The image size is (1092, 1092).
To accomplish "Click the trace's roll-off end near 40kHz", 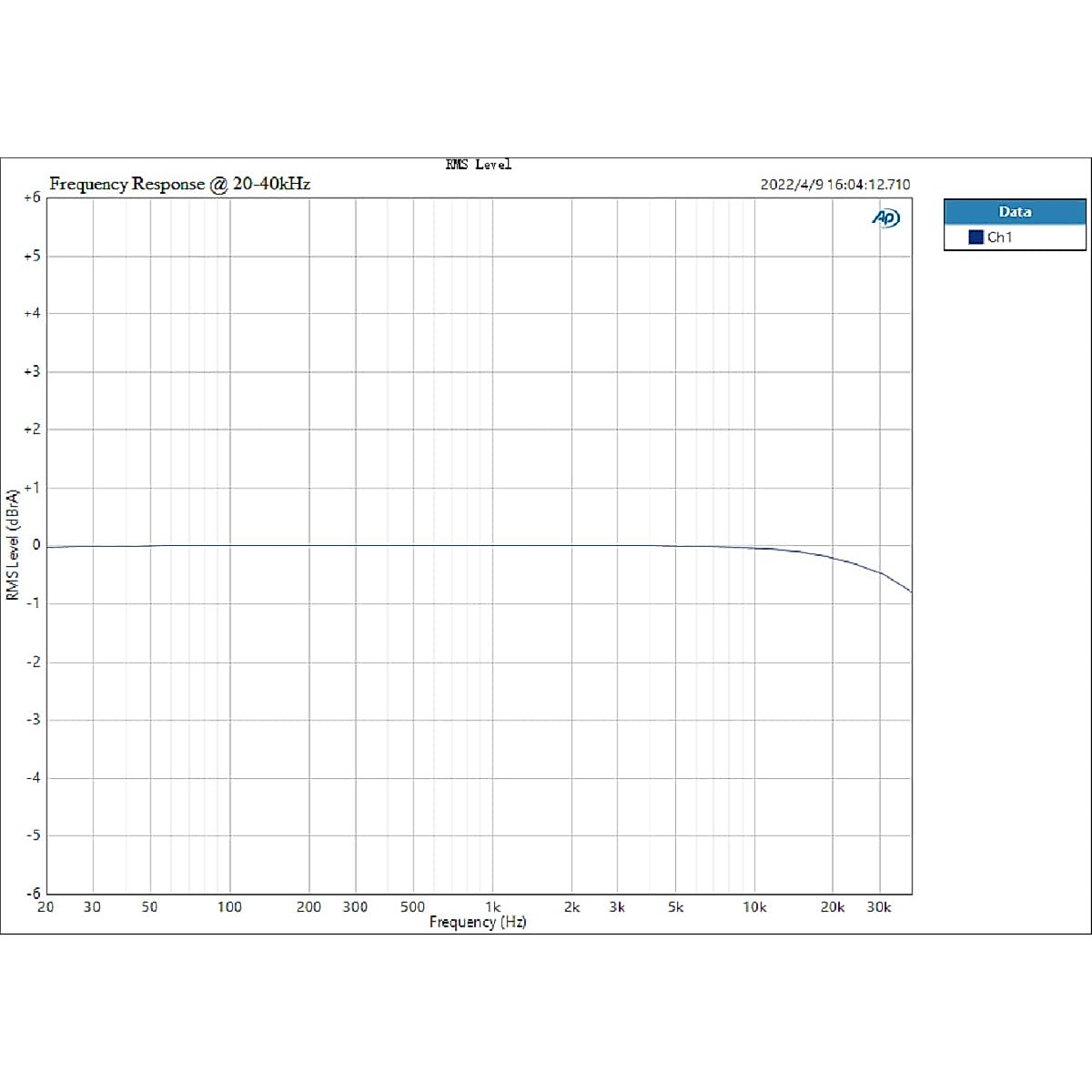I will pyautogui.click(x=908, y=590).
